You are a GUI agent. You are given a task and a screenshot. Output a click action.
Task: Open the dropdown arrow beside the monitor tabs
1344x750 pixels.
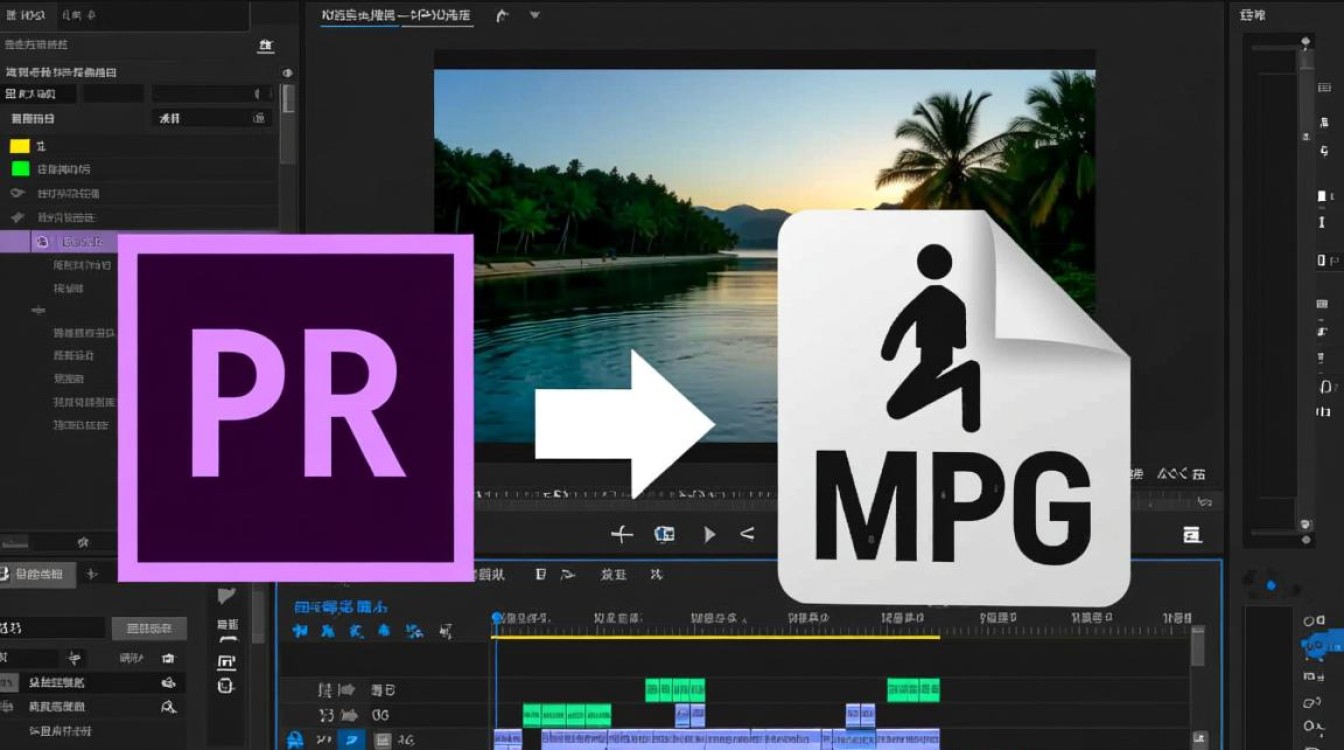(534, 16)
